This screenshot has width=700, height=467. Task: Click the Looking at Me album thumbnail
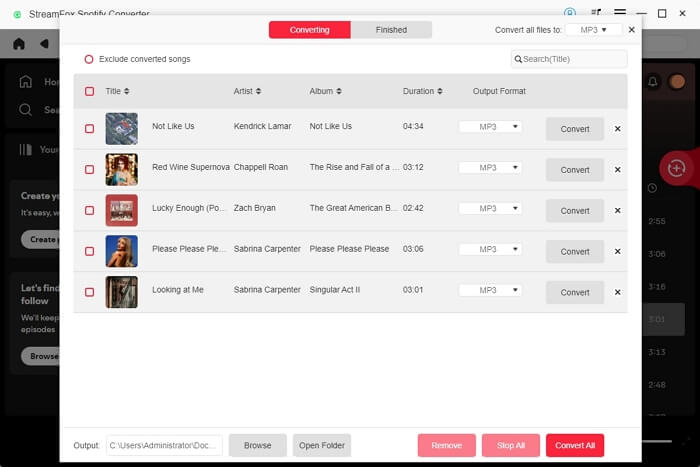click(121, 292)
